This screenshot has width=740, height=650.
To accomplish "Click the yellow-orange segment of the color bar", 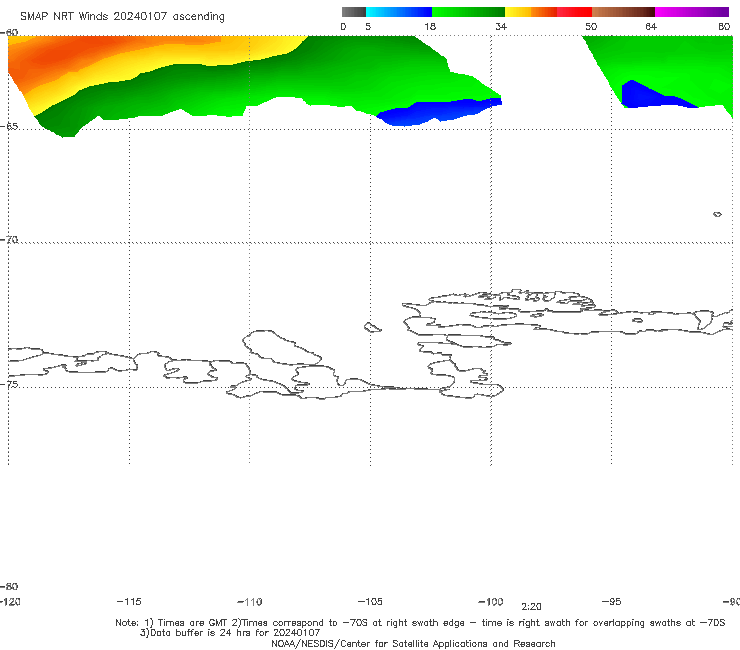I will pos(531,12).
